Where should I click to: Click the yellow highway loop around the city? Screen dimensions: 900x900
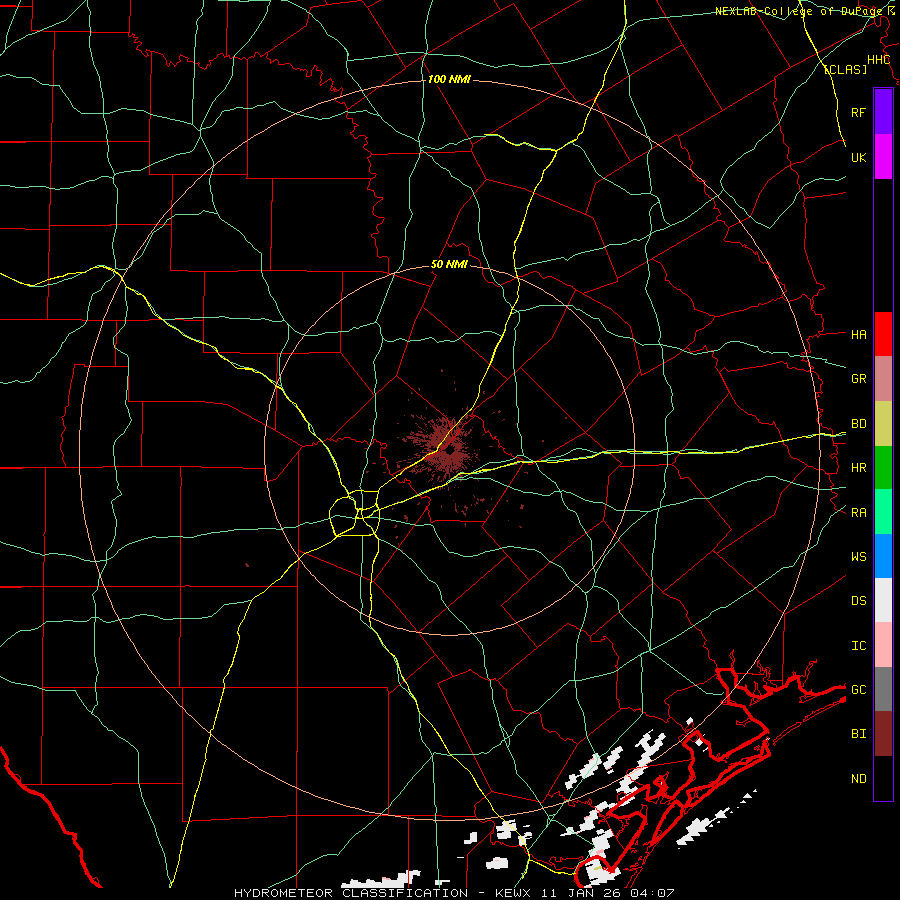(355, 513)
